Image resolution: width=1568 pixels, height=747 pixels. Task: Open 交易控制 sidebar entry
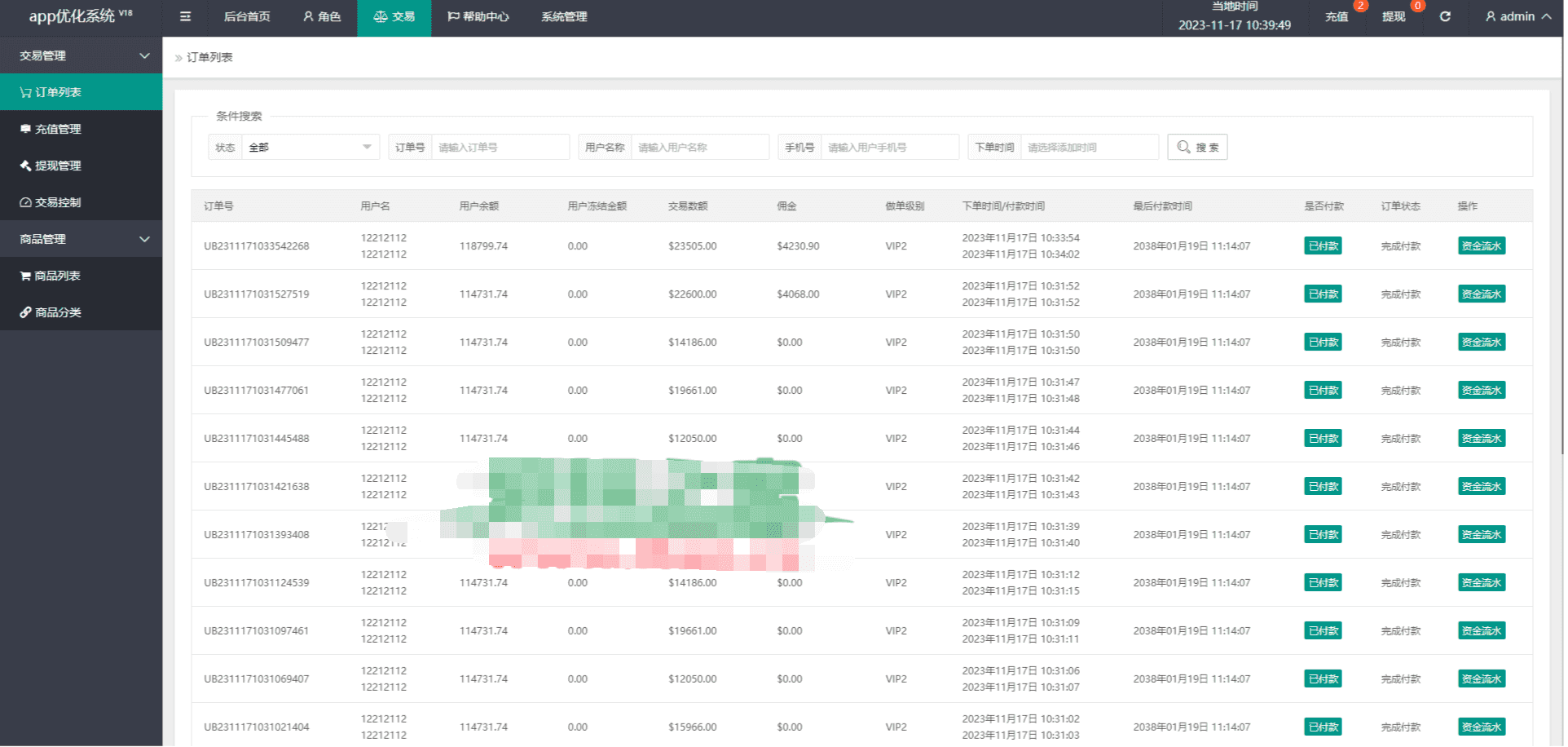pos(58,202)
